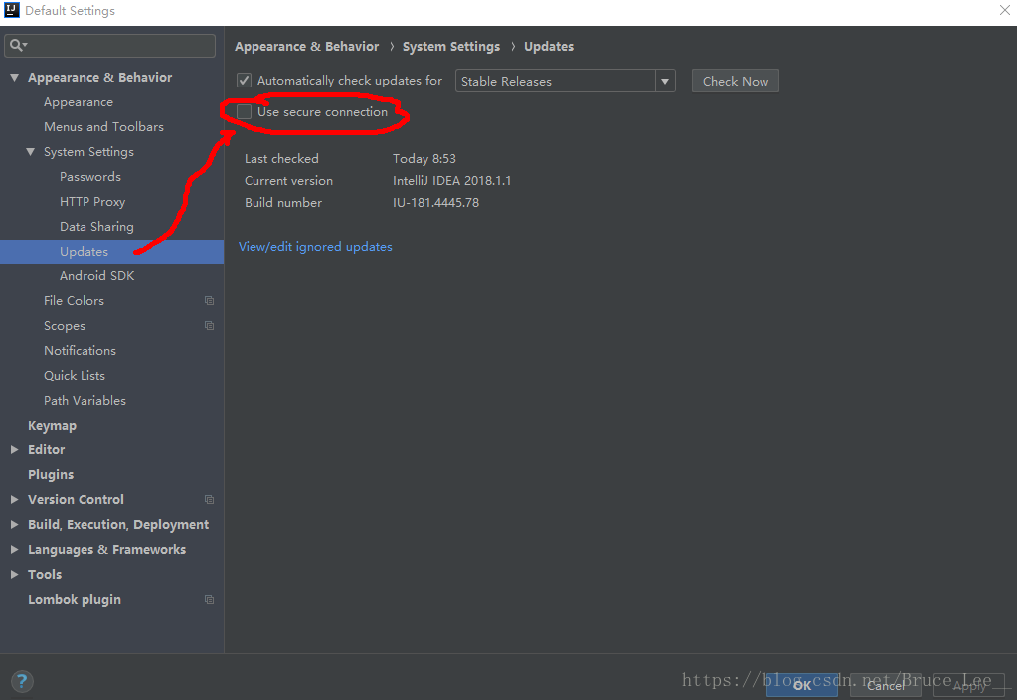Click the project-level icon beside File Colors
1023x700 pixels.
click(x=209, y=301)
